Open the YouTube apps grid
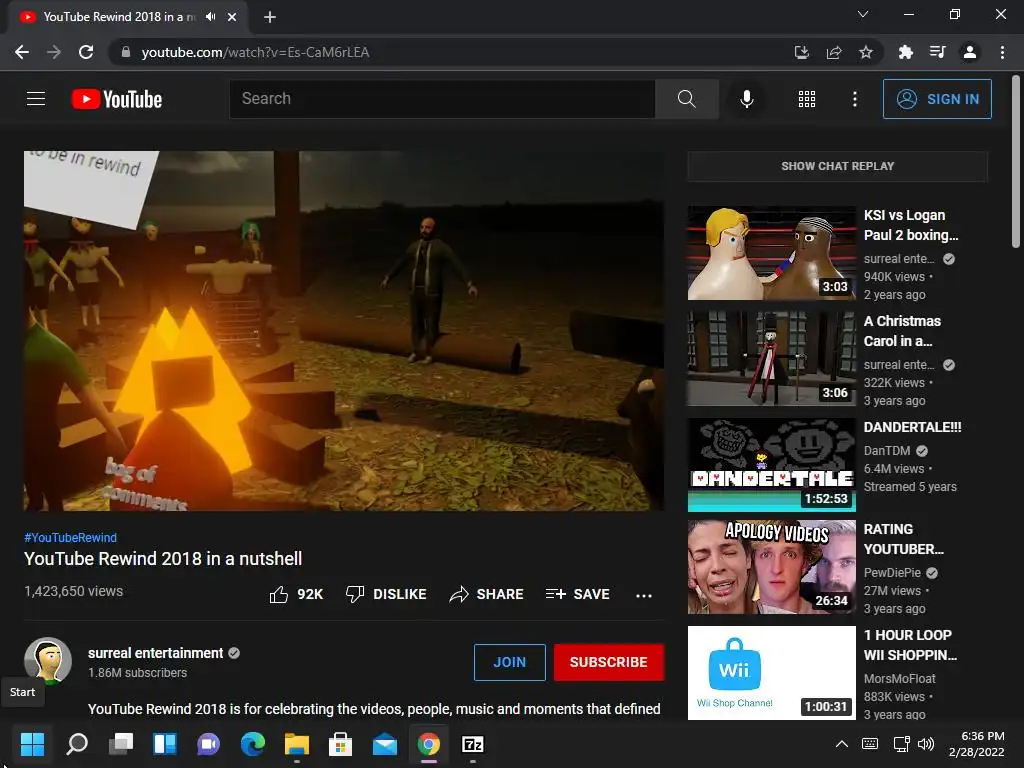This screenshot has height=768, width=1024. tap(807, 99)
